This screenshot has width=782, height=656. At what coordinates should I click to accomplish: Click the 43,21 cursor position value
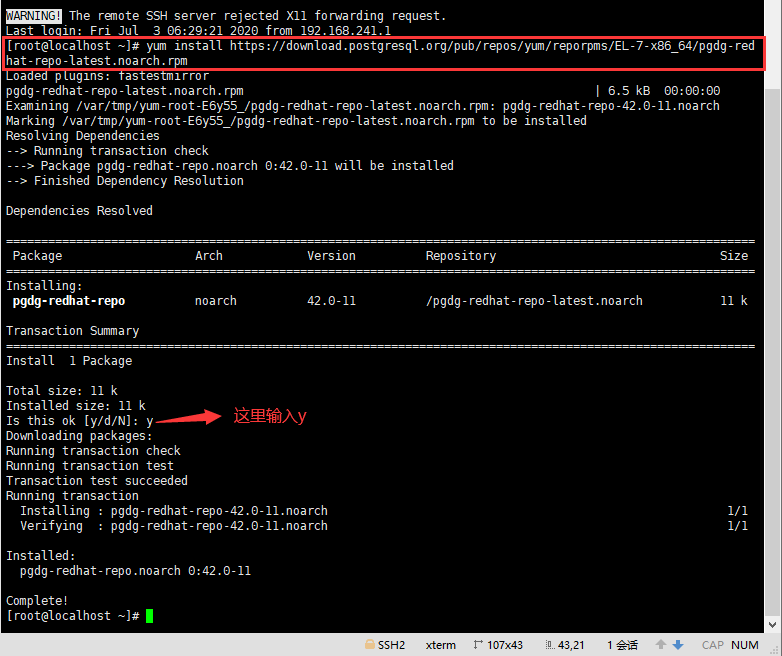571,645
